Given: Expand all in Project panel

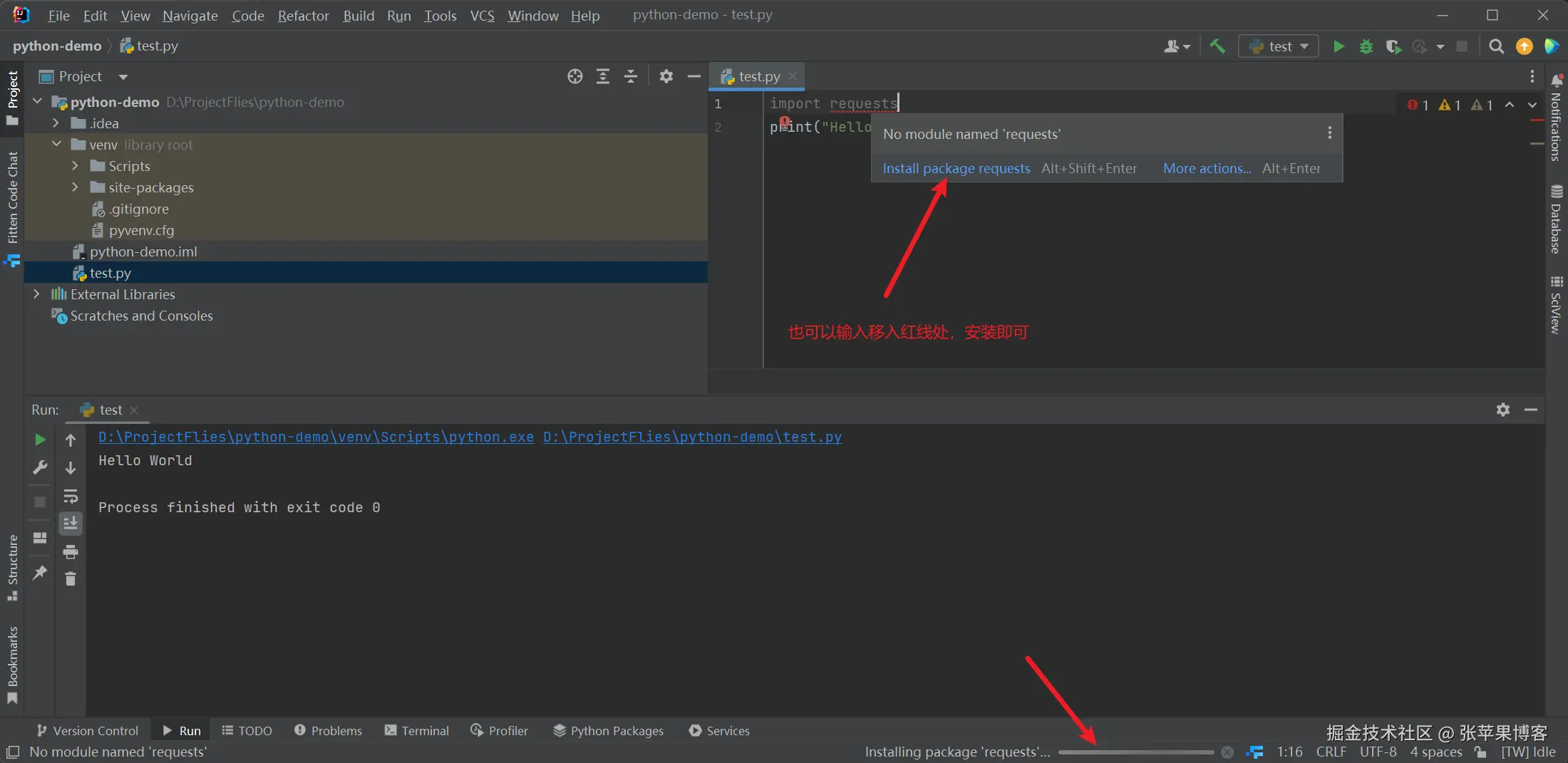Looking at the screenshot, I should (603, 76).
